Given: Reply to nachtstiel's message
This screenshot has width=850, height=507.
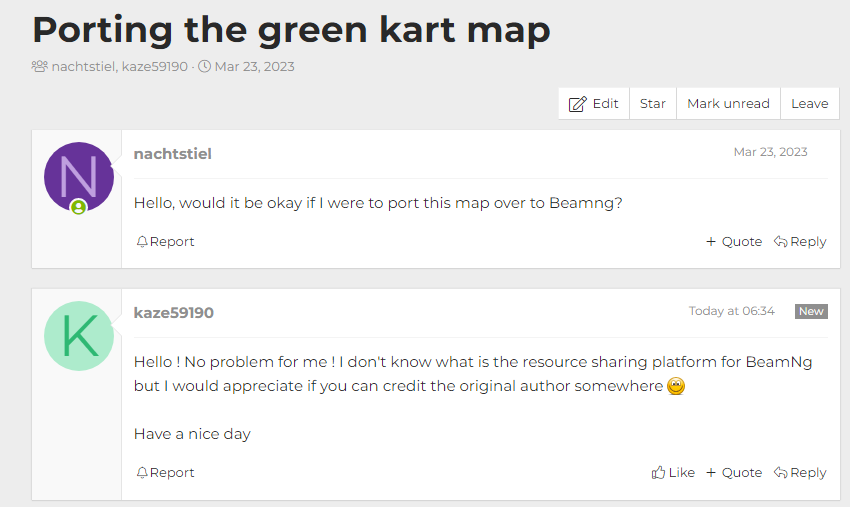Looking at the screenshot, I should pyautogui.click(x=800, y=242).
